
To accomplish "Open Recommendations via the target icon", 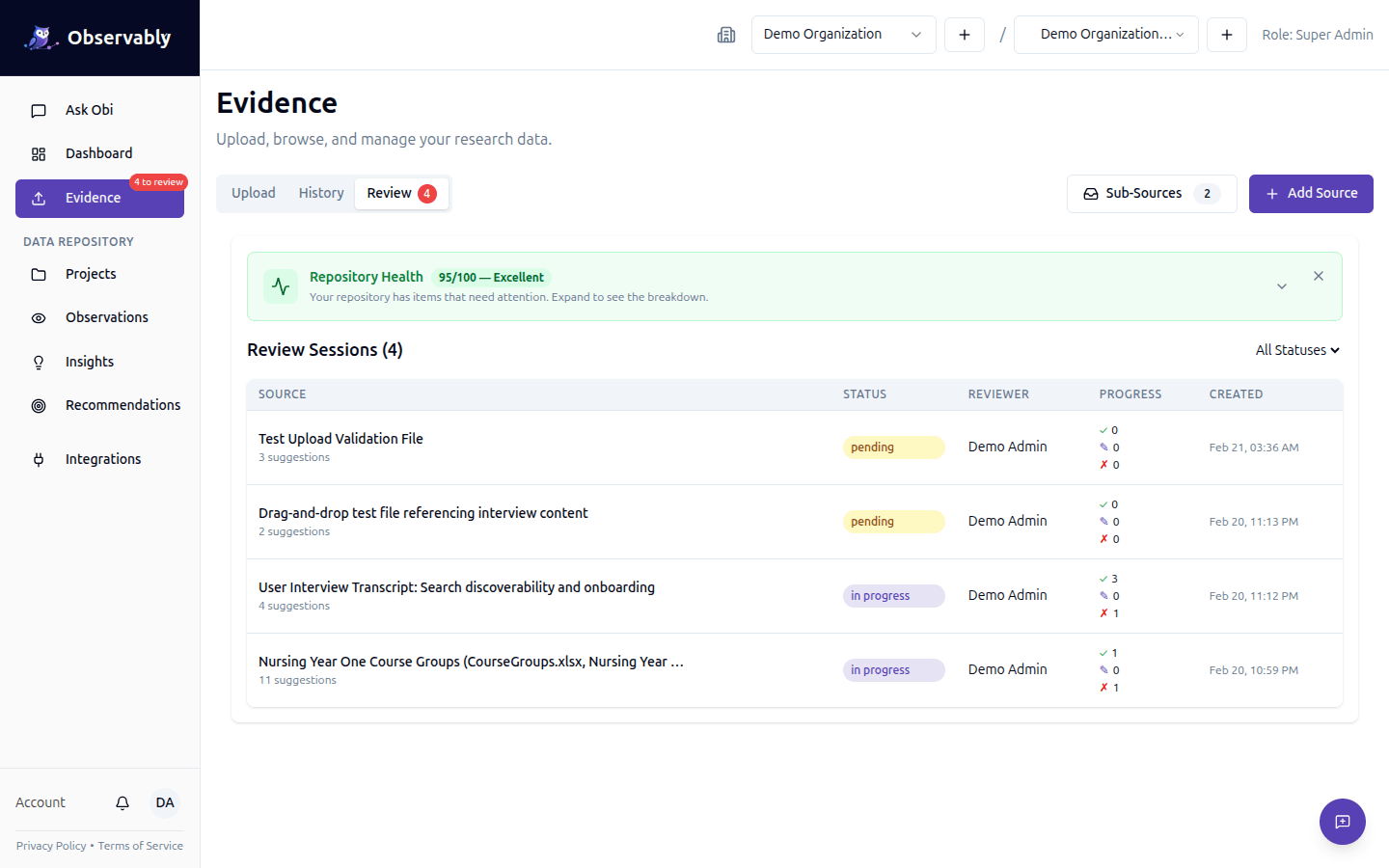I will [38, 404].
